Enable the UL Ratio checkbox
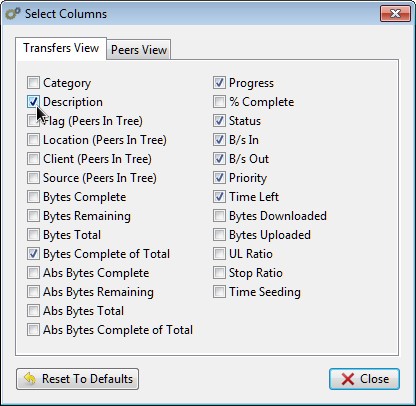 pos(219,254)
